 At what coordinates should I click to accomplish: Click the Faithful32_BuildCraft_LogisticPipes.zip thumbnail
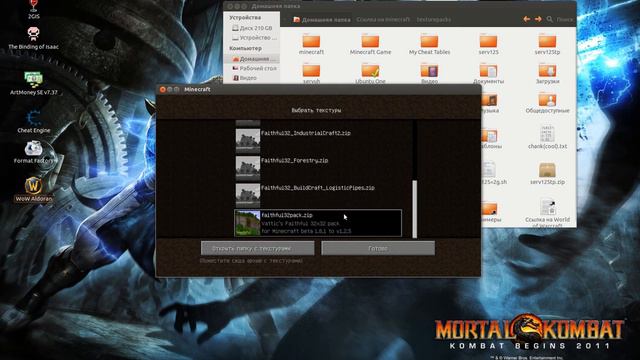point(248,195)
